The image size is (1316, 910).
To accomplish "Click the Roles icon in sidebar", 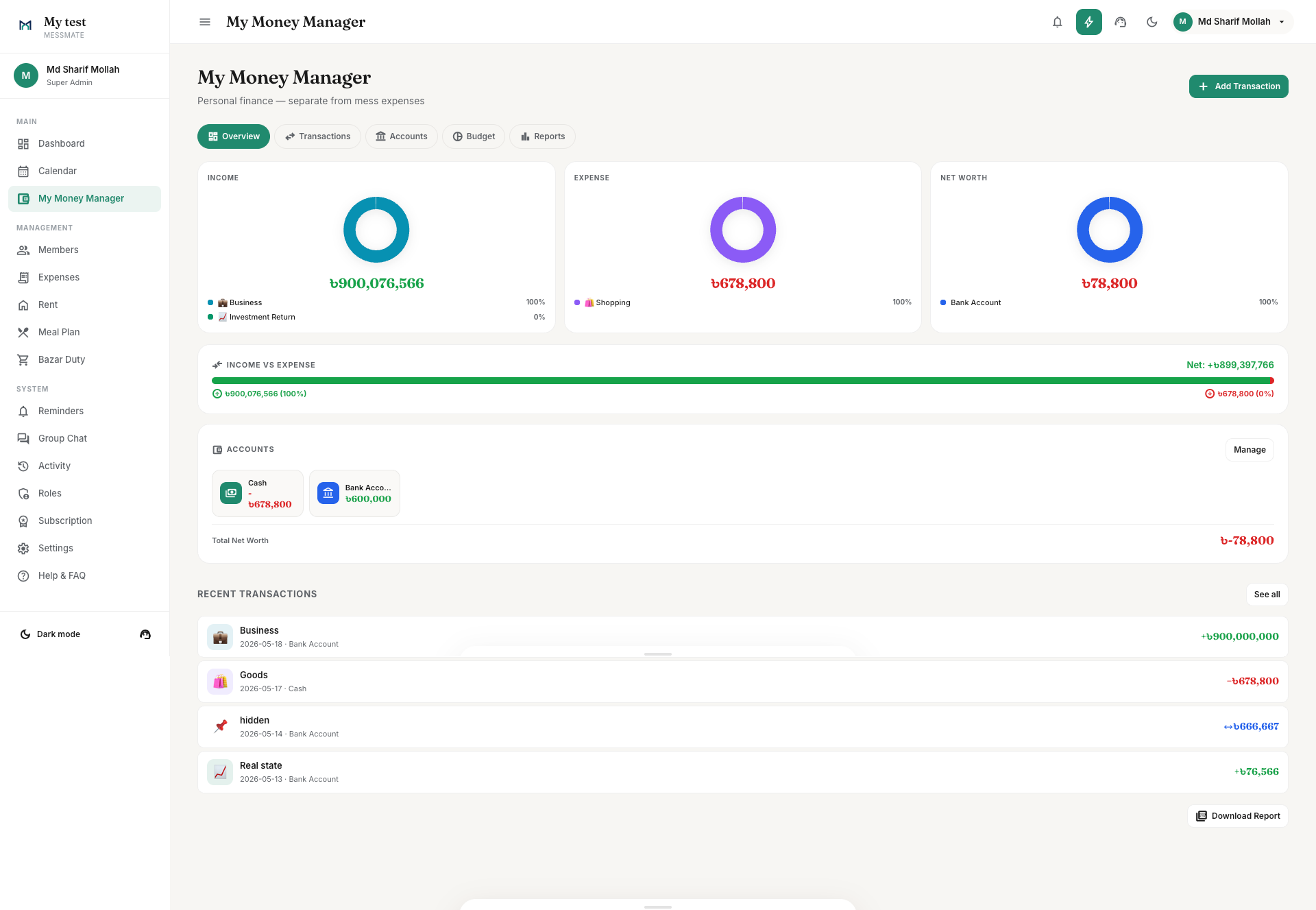I will pyautogui.click(x=23, y=494).
